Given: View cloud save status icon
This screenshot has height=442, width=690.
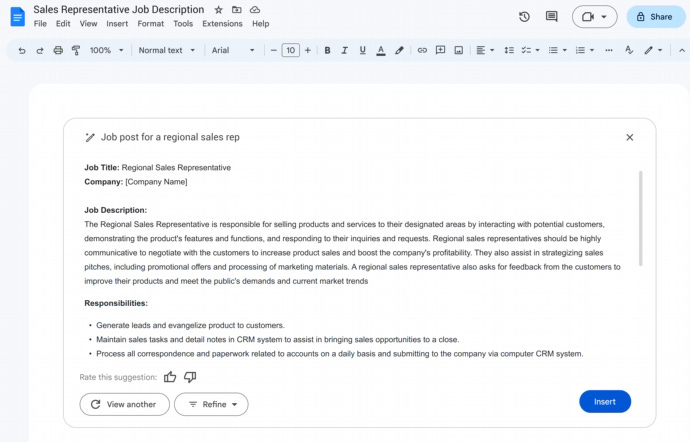Looking at the screenshot, I should [255, 10].
